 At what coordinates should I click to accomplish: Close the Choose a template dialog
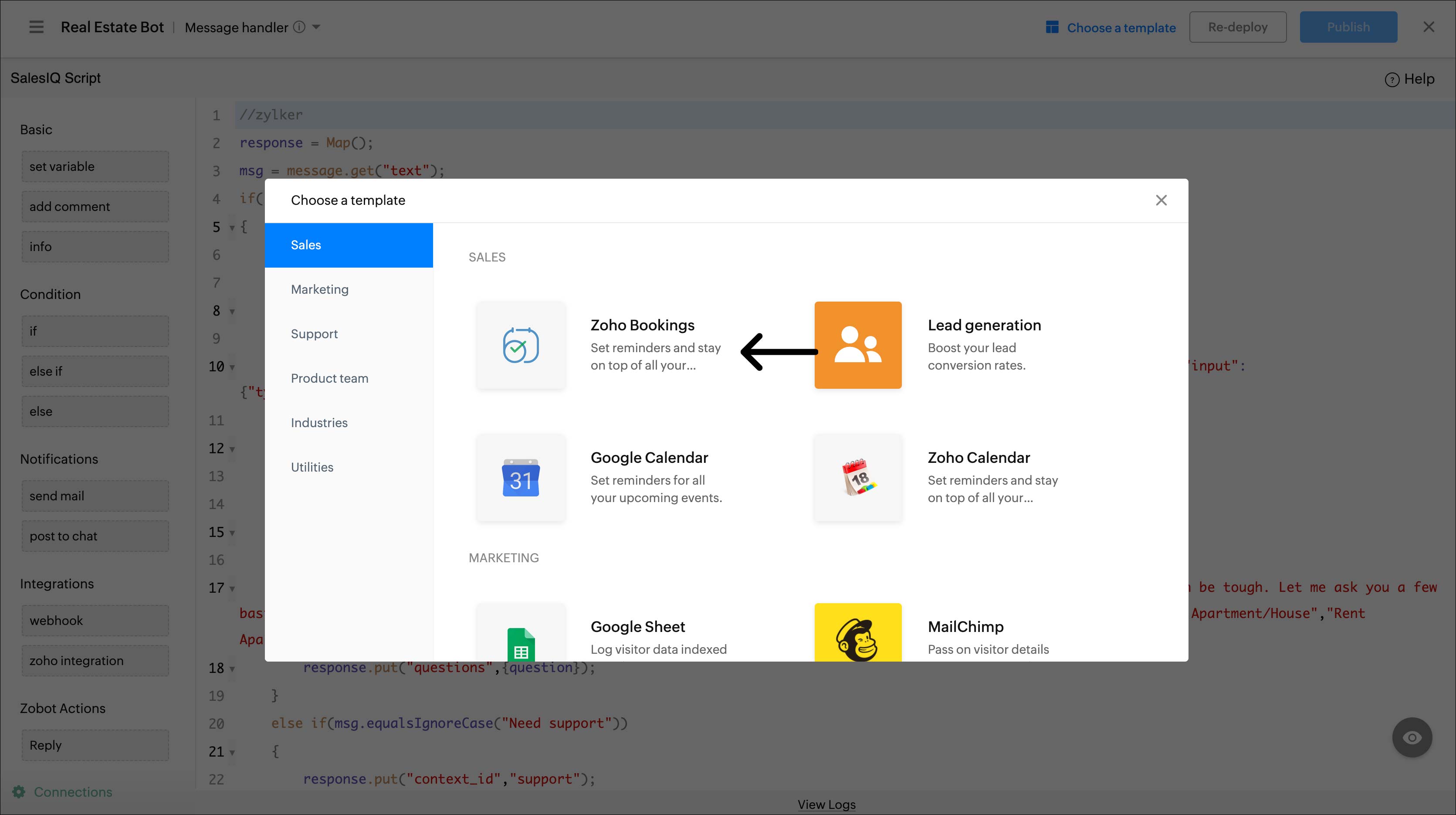tap(1161, 200)
